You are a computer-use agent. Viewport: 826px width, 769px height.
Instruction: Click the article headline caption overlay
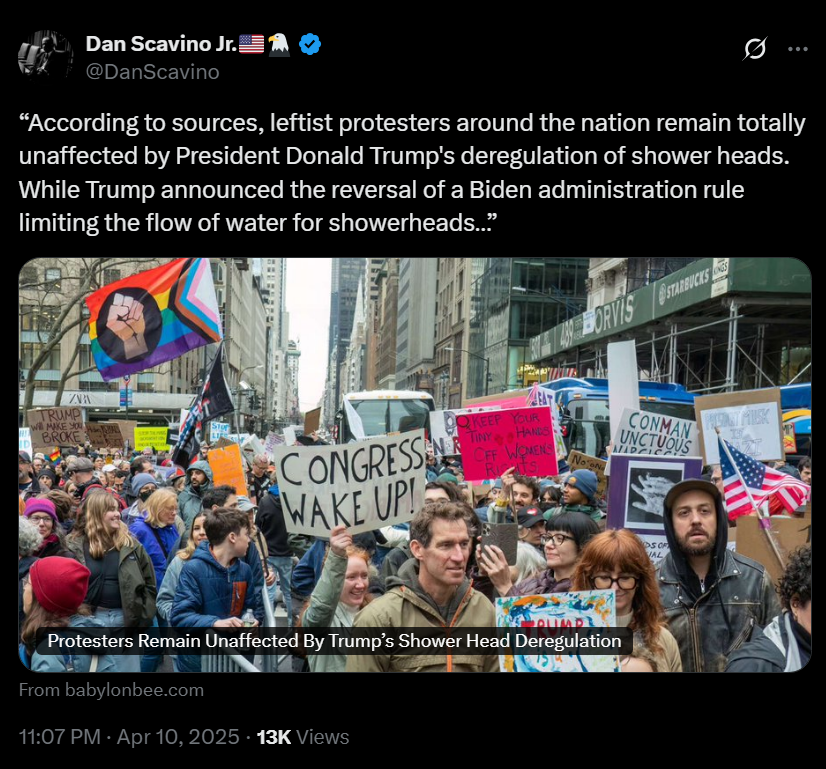click(x=335, y=640)
